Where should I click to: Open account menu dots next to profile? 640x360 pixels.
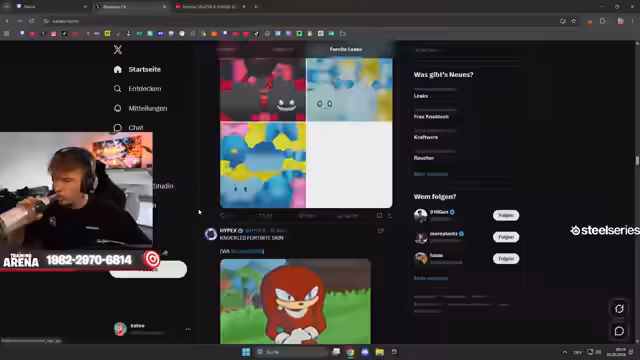188,329
